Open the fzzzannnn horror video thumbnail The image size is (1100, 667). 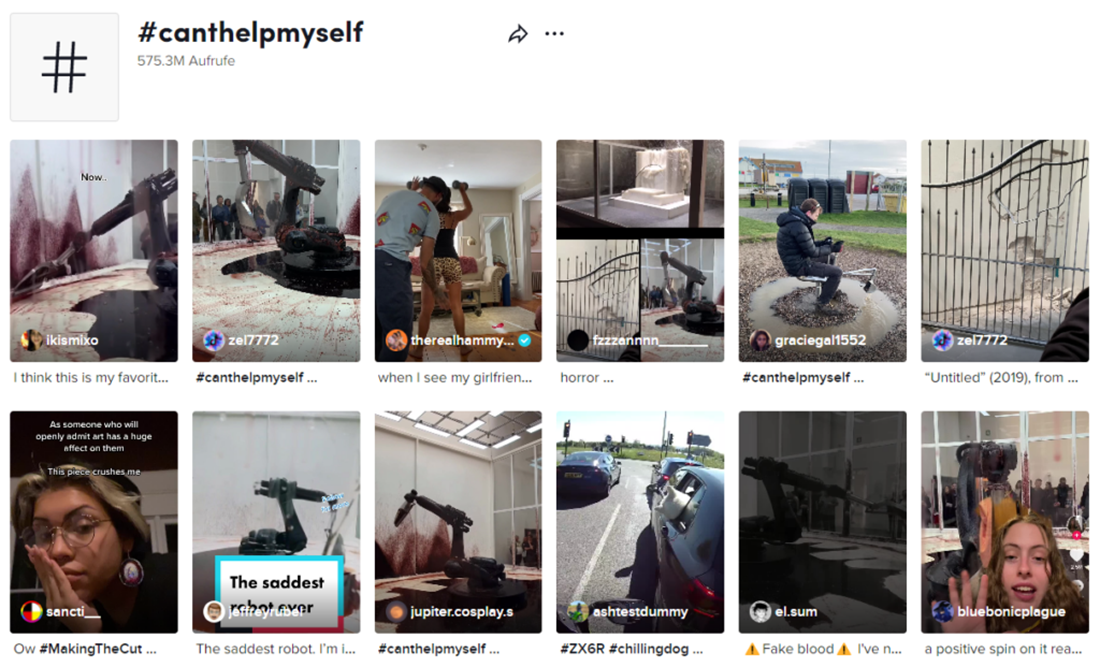click(x=640, y=250)
